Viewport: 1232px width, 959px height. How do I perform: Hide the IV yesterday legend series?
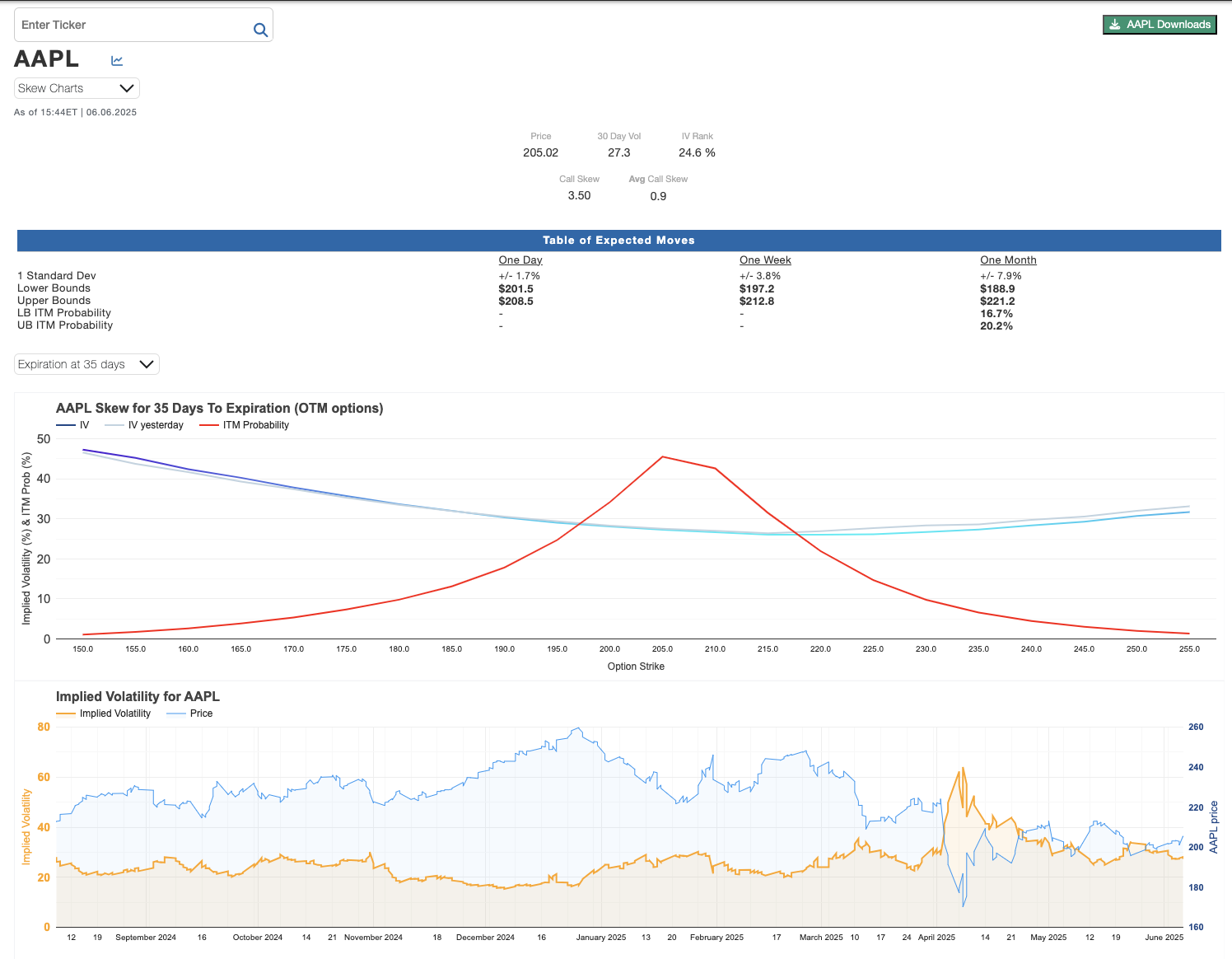(x=146, y=425)
